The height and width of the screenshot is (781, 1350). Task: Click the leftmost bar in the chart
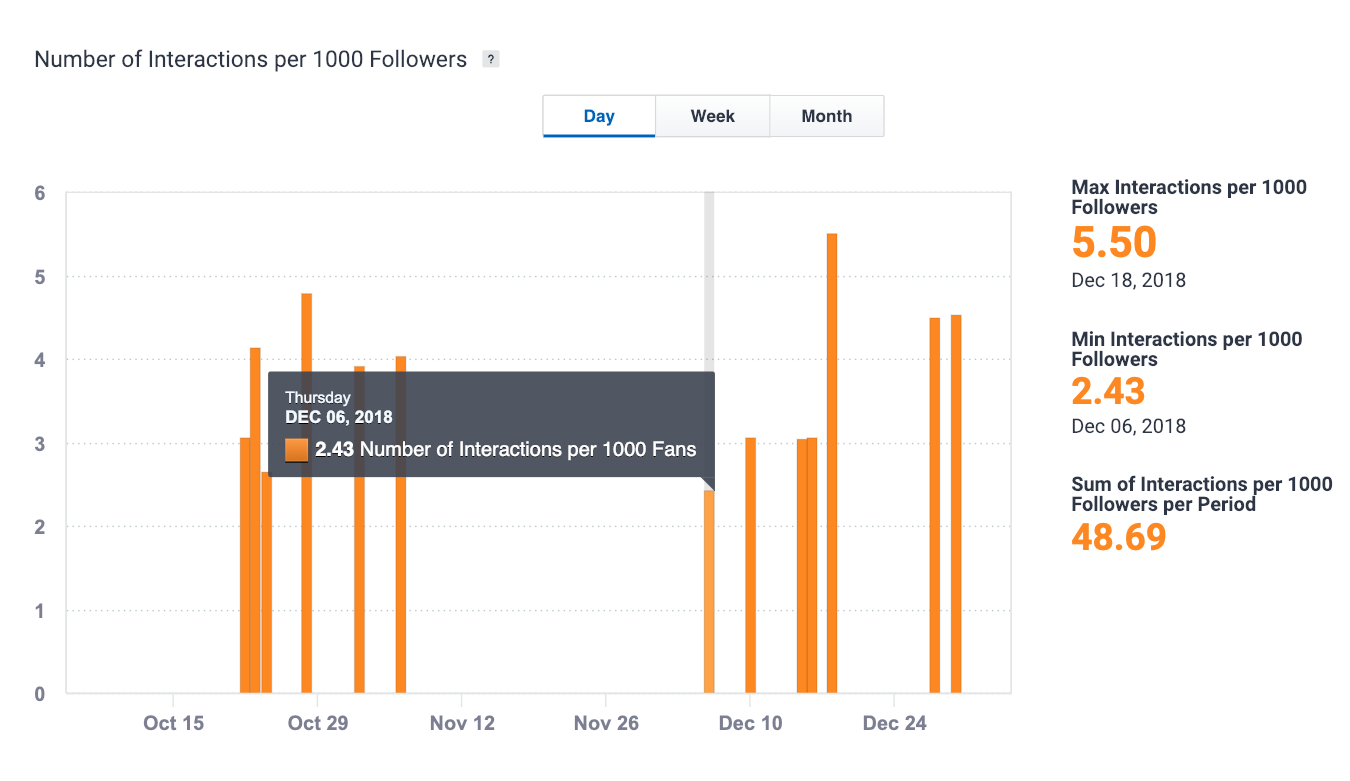[x=245, y=564]
